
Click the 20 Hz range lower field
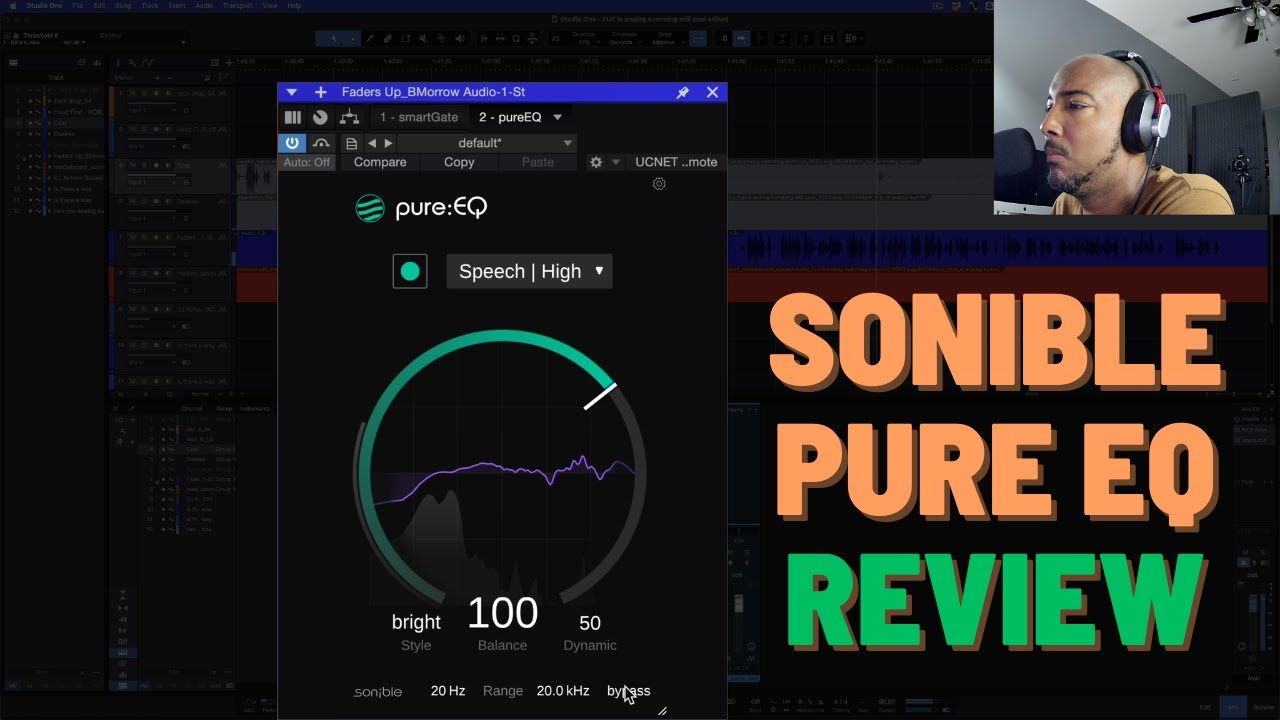[x=448, y=691]
